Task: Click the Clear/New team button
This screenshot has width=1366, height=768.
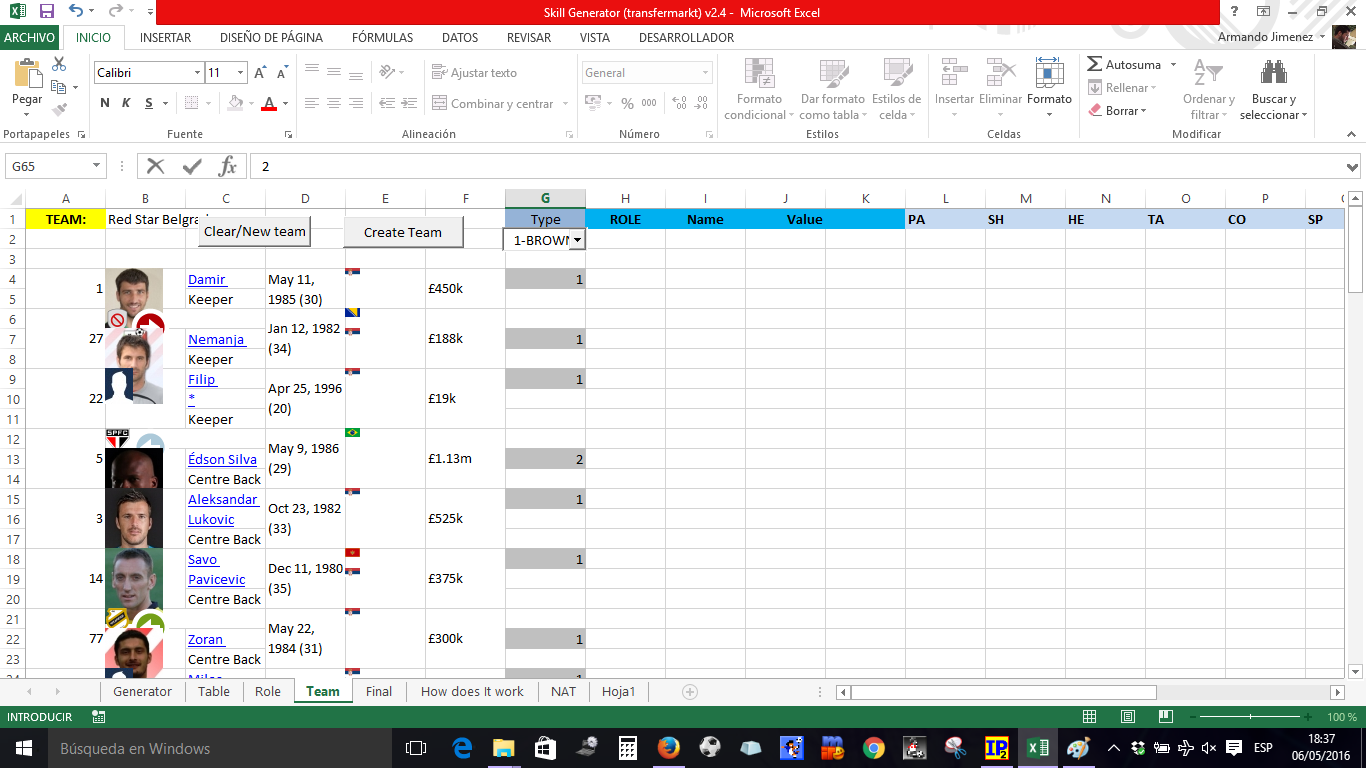Action: point(255,232)
